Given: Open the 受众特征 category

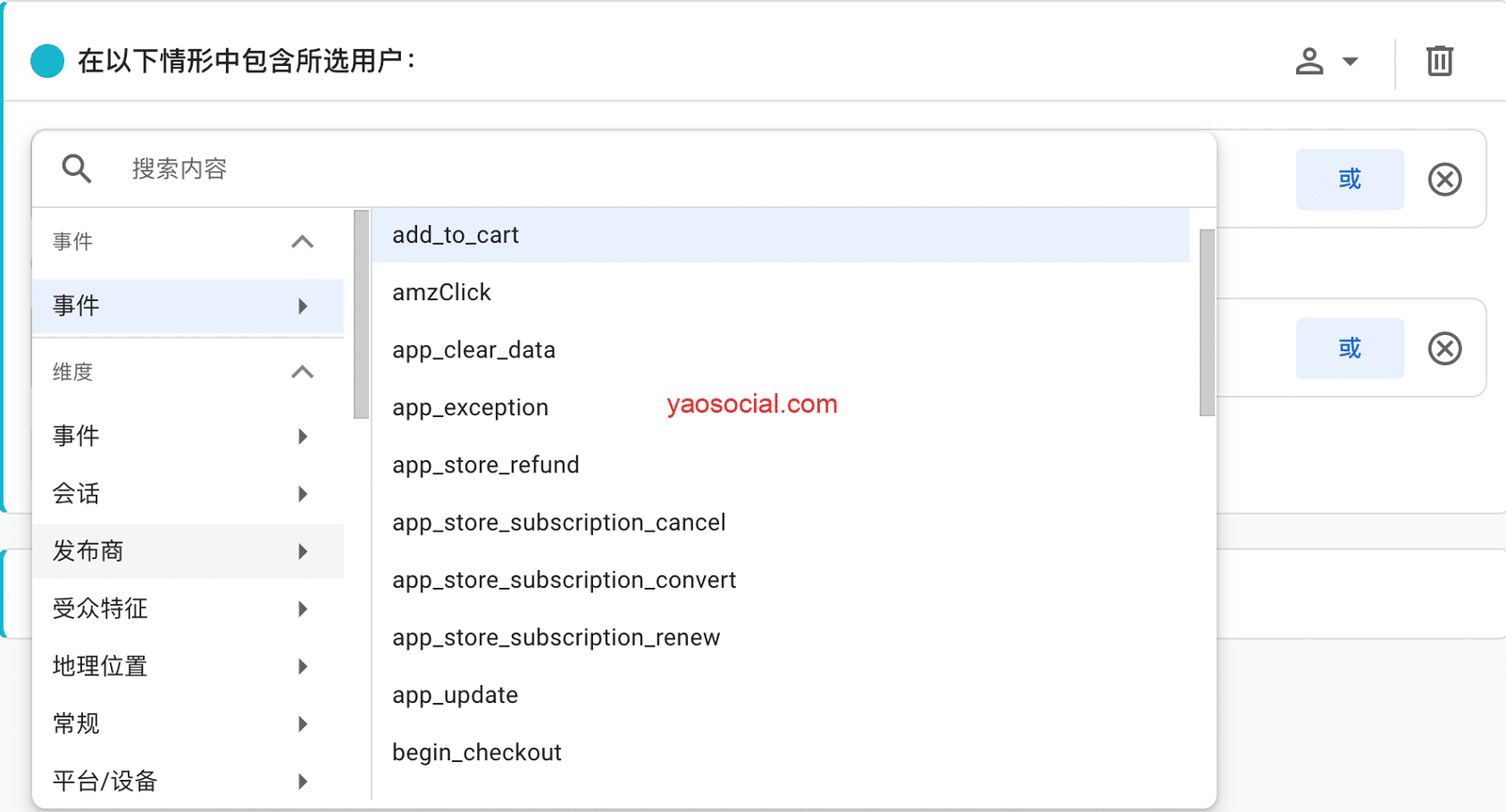Looking at the screenshot, I should [x=186, y=609].
